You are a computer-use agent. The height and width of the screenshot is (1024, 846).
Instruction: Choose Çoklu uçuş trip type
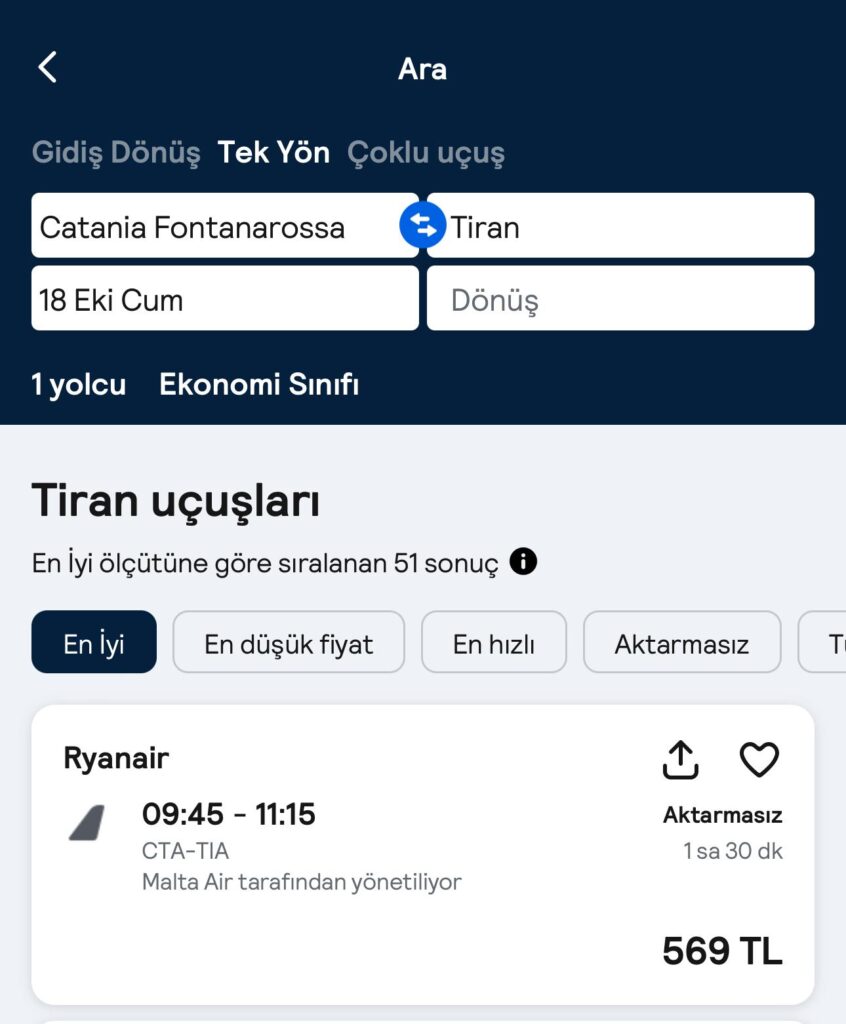(x=426, y=153)
